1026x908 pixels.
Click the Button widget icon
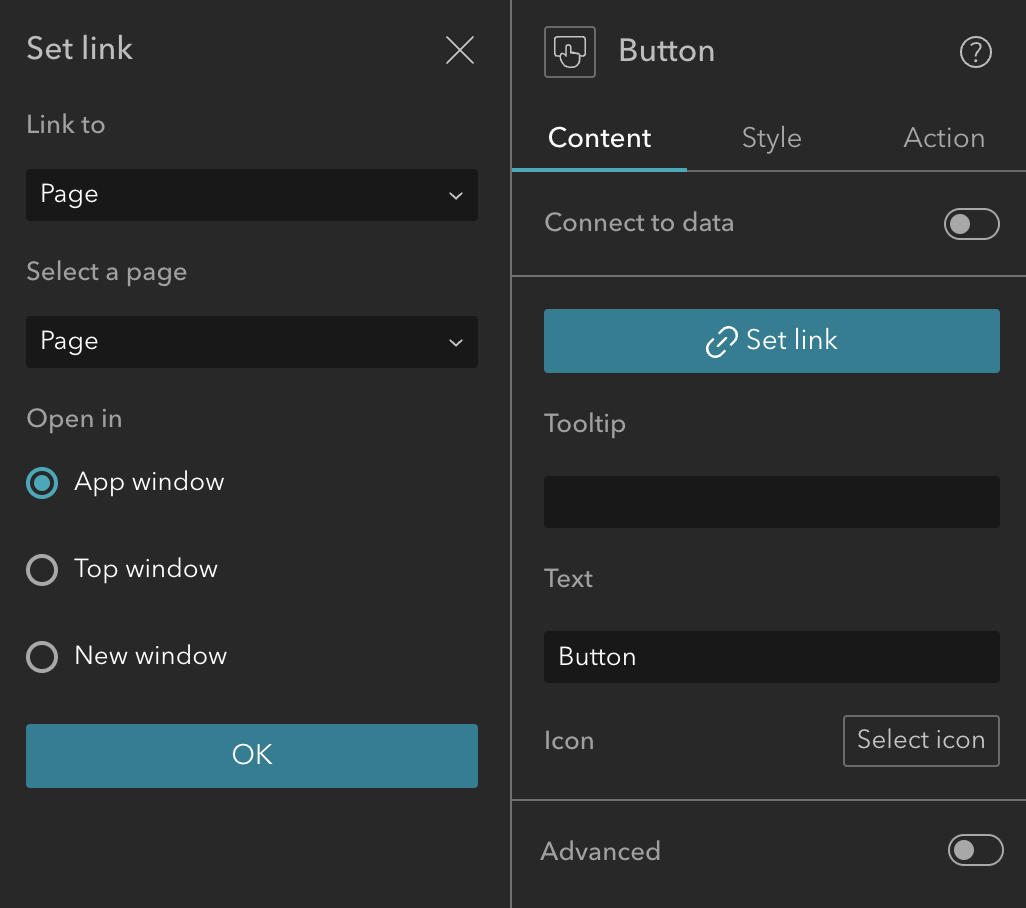point(568,50)
